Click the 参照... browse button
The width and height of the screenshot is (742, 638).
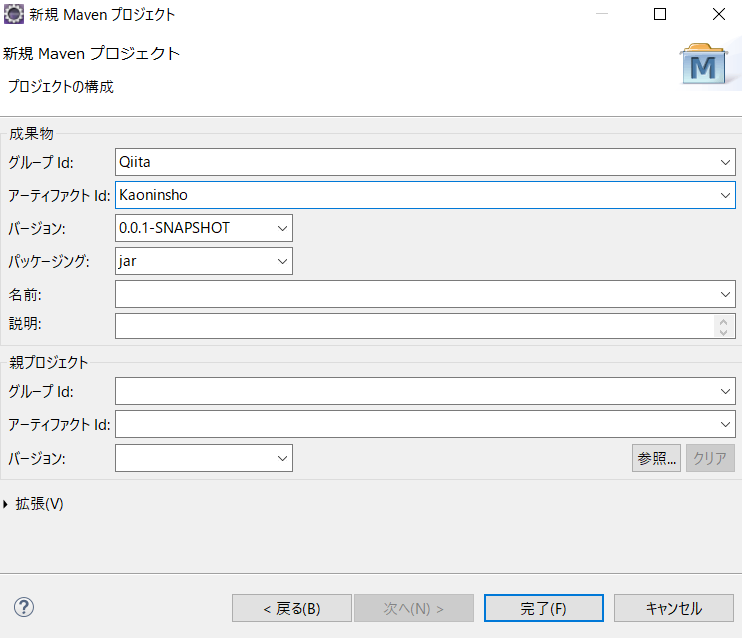click(x=656, y=458)
